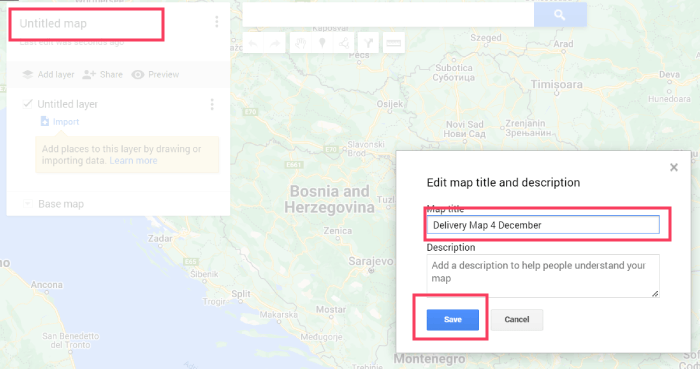
Task: Click the Ancona label on map
Action: point(47,285)
